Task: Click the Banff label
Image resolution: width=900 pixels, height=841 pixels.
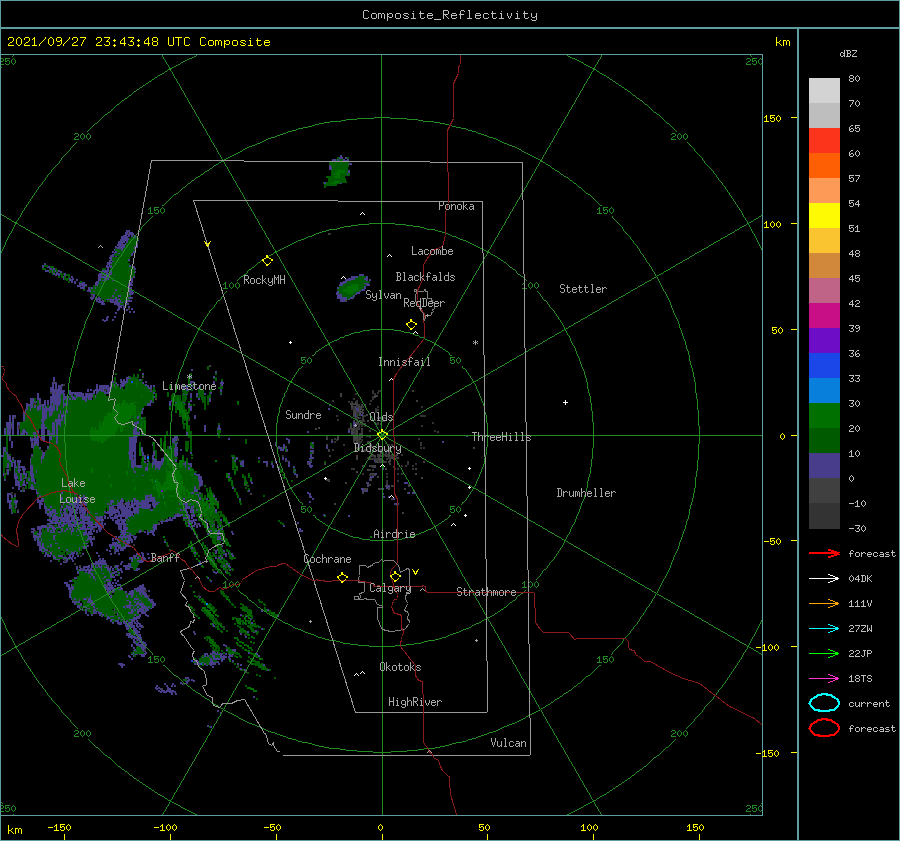Action: (165, 557)
